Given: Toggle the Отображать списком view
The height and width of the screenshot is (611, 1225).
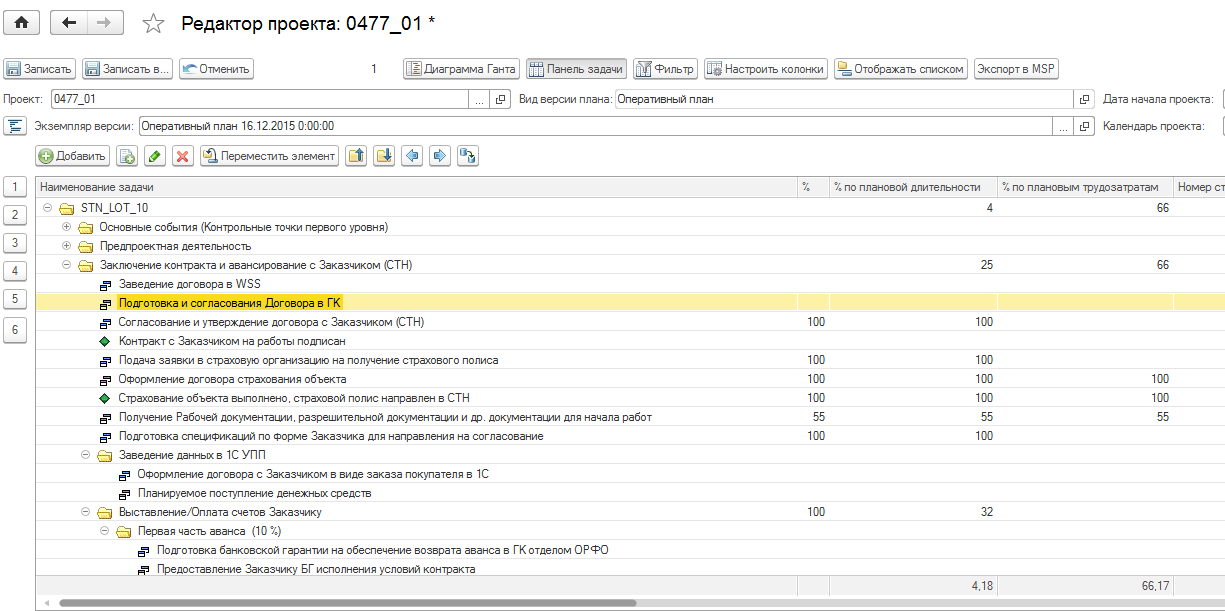Looking at the screenshot, I should 901,69.
